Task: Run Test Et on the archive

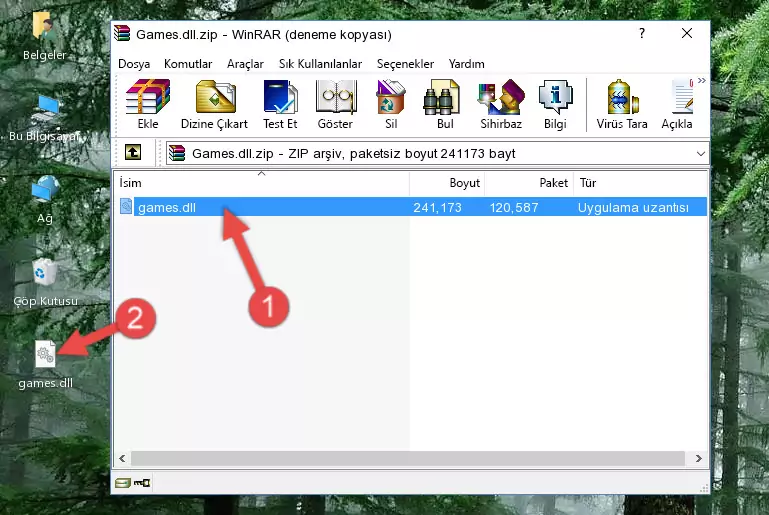Action: pyautogui.click(x=280, y=104)
